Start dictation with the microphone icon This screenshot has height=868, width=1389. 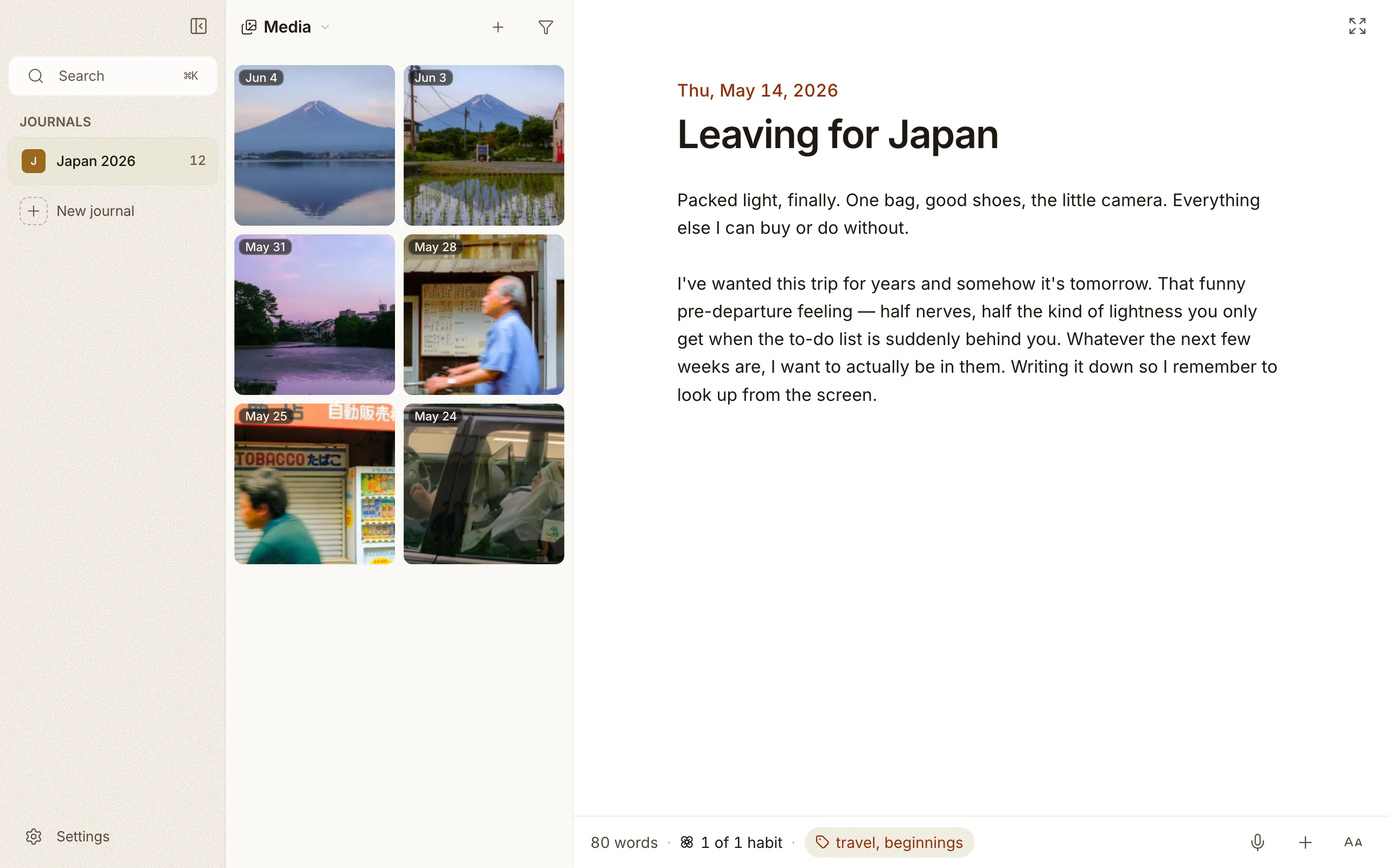click(1257, 842)
